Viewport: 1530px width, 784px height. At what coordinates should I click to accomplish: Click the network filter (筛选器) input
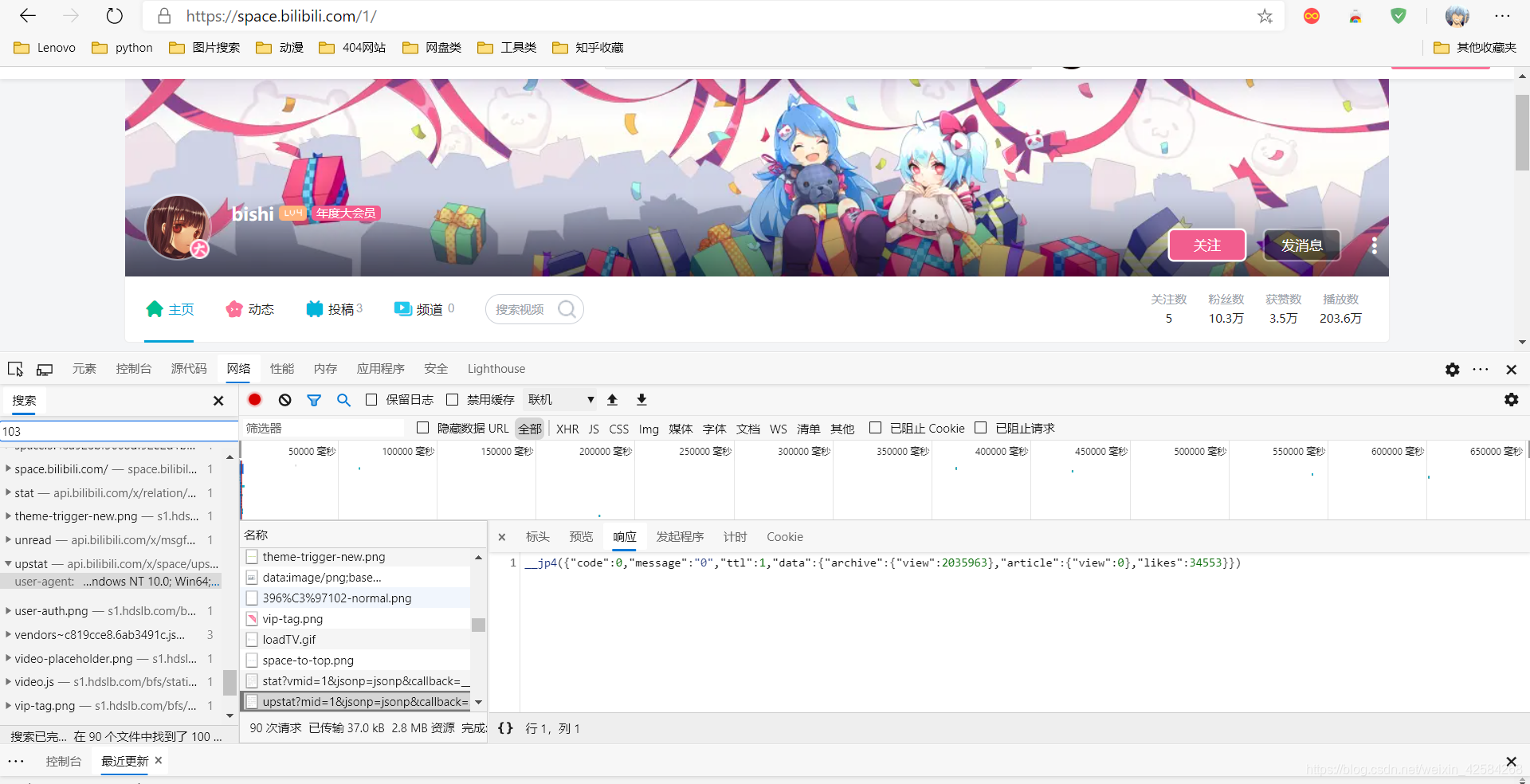click(323, 429)
